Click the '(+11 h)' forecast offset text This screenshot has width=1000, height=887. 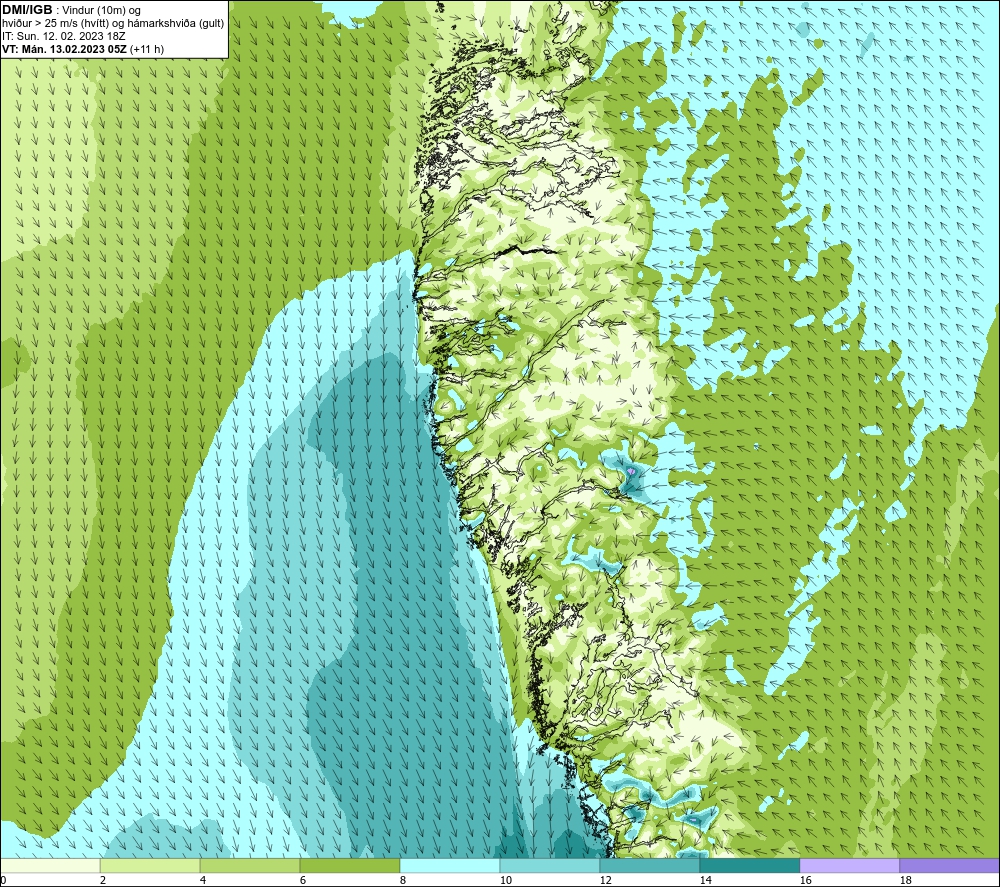(x=147, y=49)
